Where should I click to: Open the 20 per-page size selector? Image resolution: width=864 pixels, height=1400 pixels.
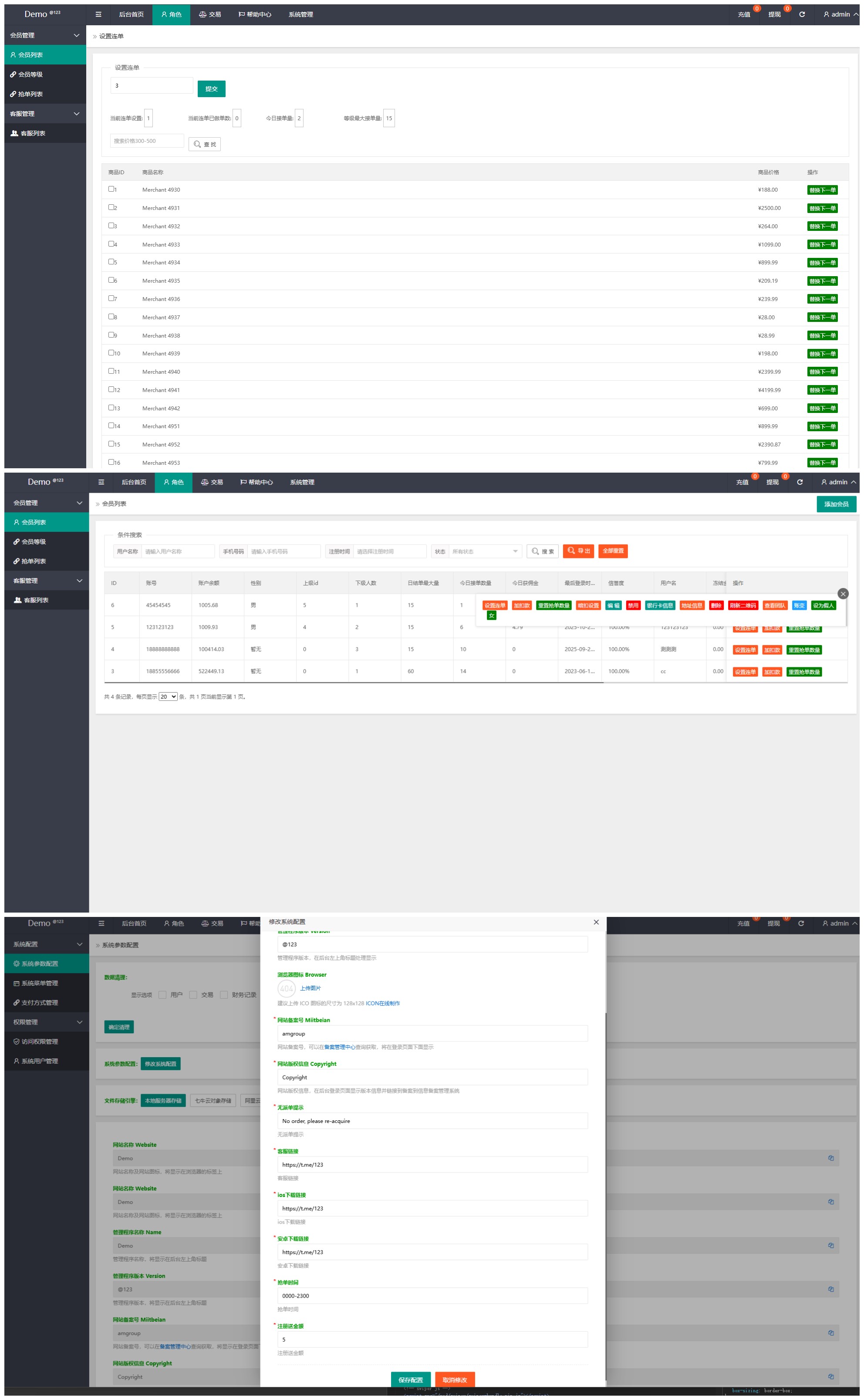pyautogui.click(x=168, y=697)
